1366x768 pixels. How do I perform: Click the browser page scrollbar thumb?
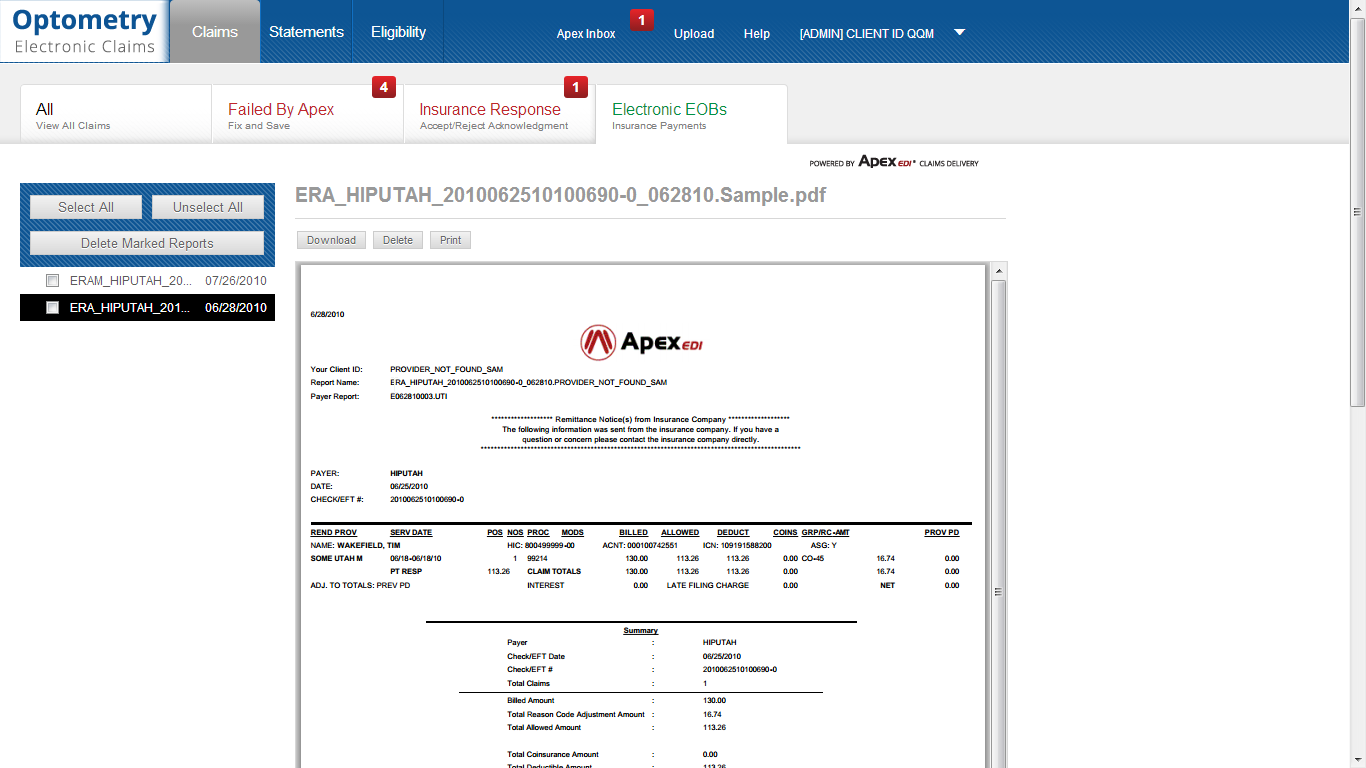[x=1358, y=212]
